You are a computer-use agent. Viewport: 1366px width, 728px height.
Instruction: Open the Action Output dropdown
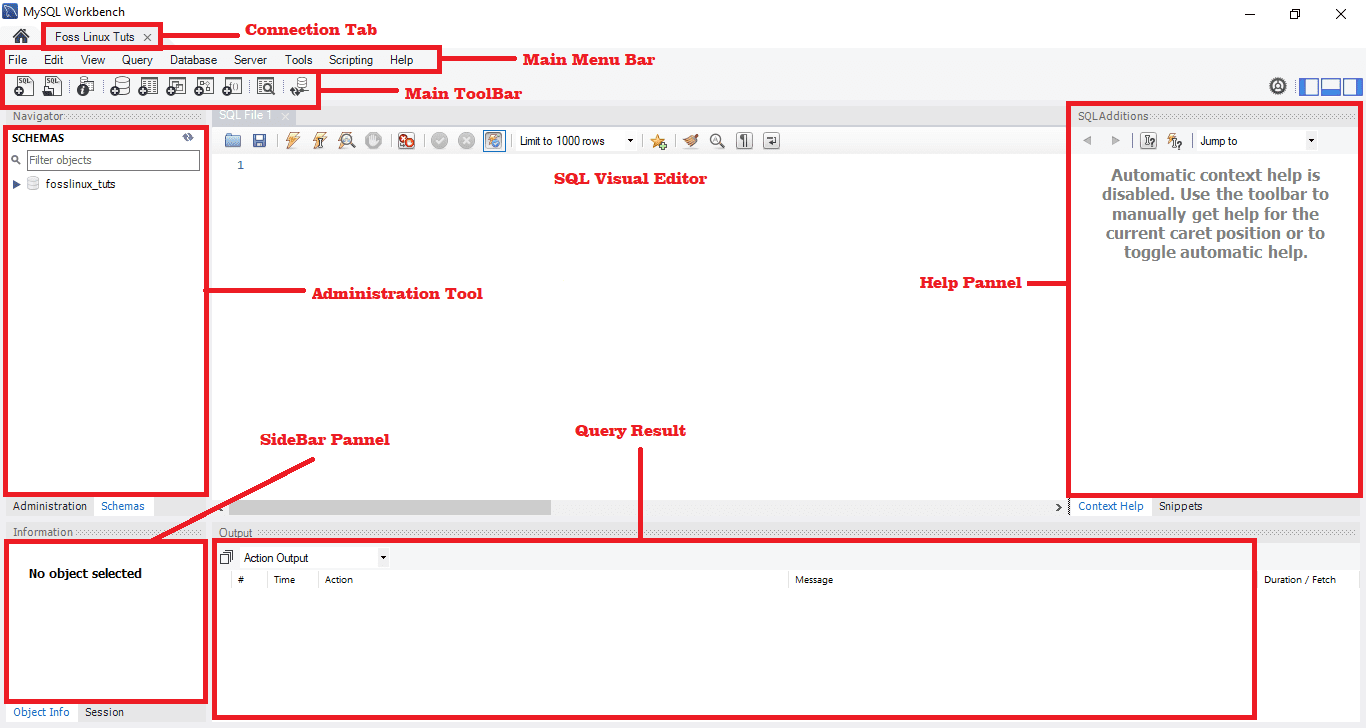pyautogui.click(x=314, y=558)
